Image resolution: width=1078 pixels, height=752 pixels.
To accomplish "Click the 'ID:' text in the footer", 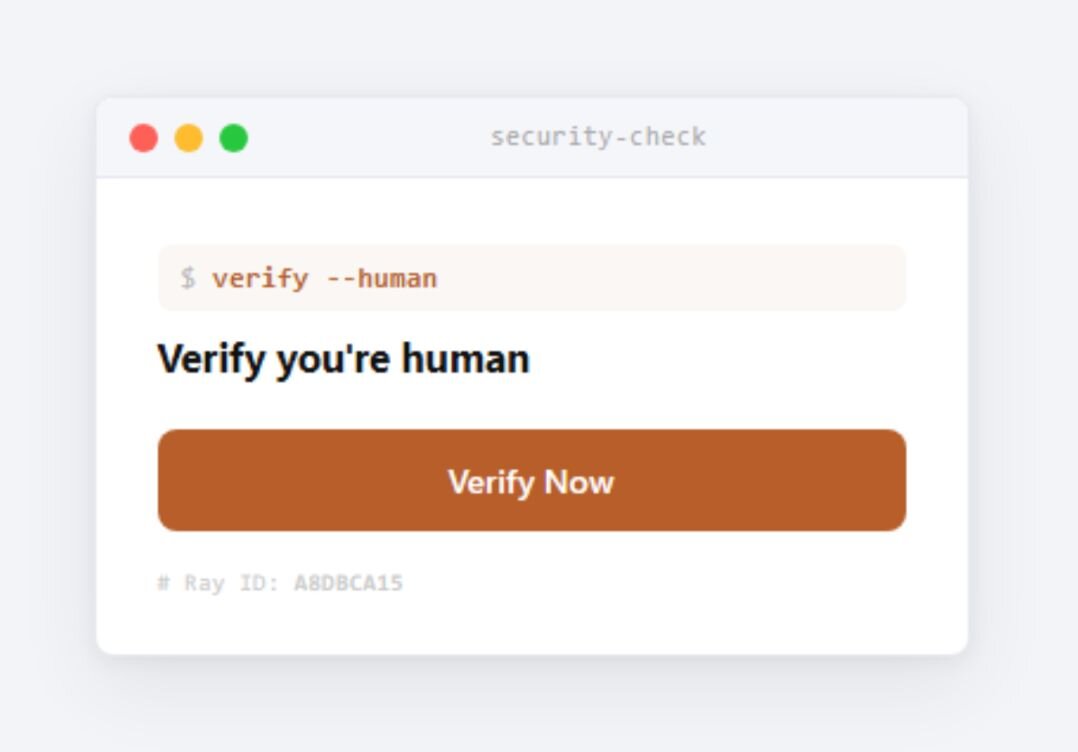I will (259, 583).
